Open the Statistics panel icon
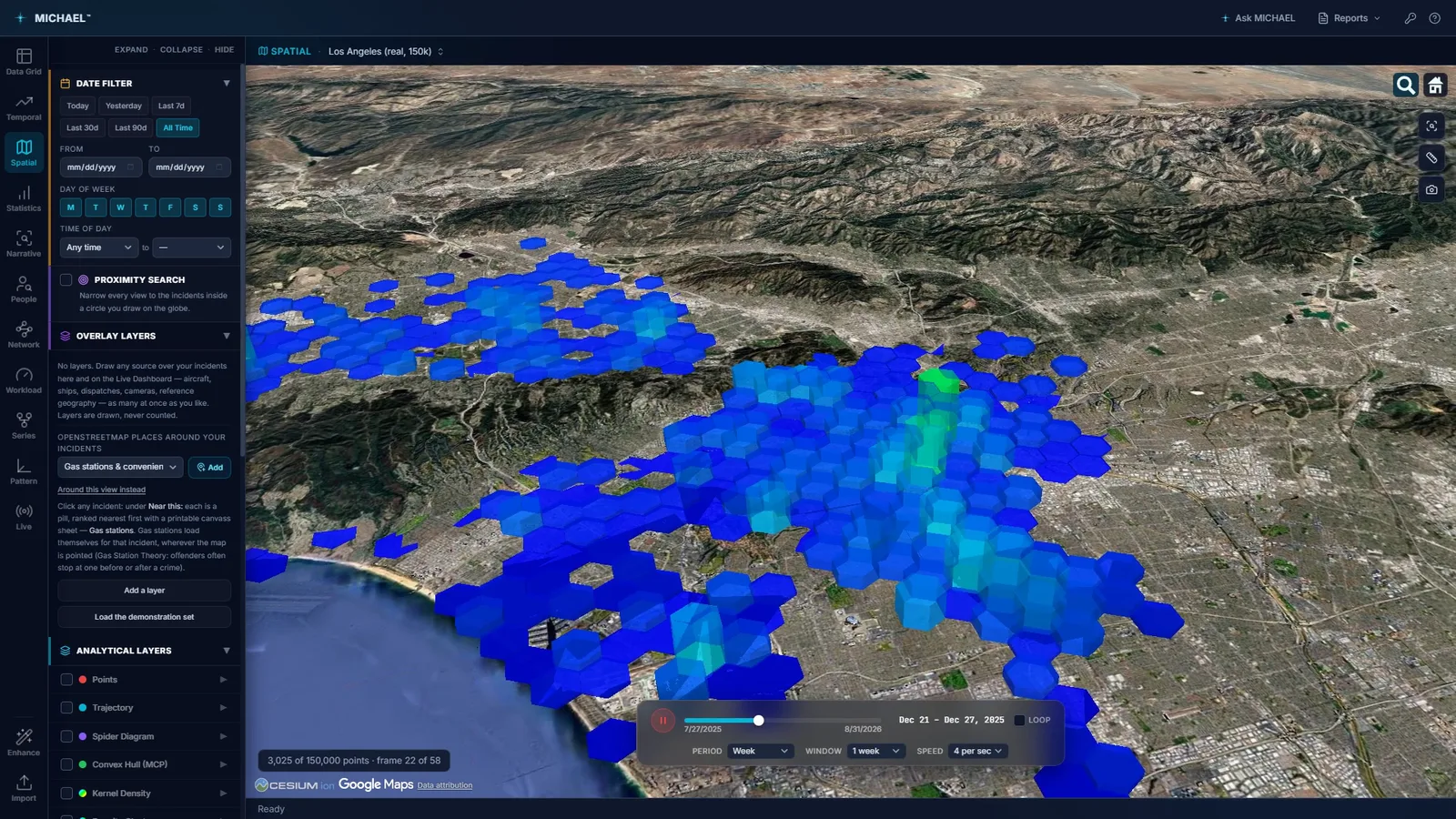The height and width of the screenshot is (819, 1456). (24, 198)
